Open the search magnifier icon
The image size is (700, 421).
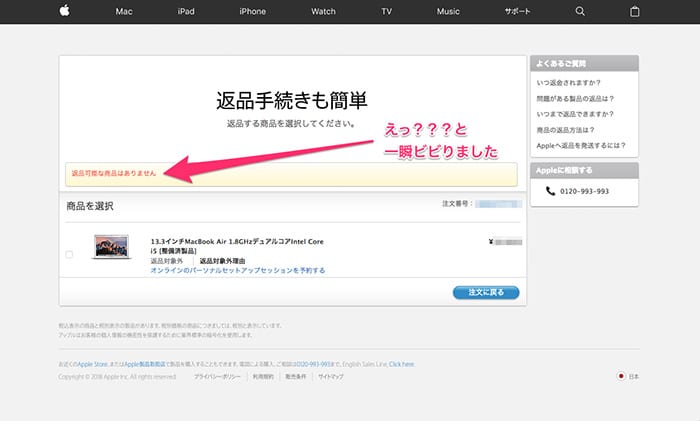[x=580, y=11]
